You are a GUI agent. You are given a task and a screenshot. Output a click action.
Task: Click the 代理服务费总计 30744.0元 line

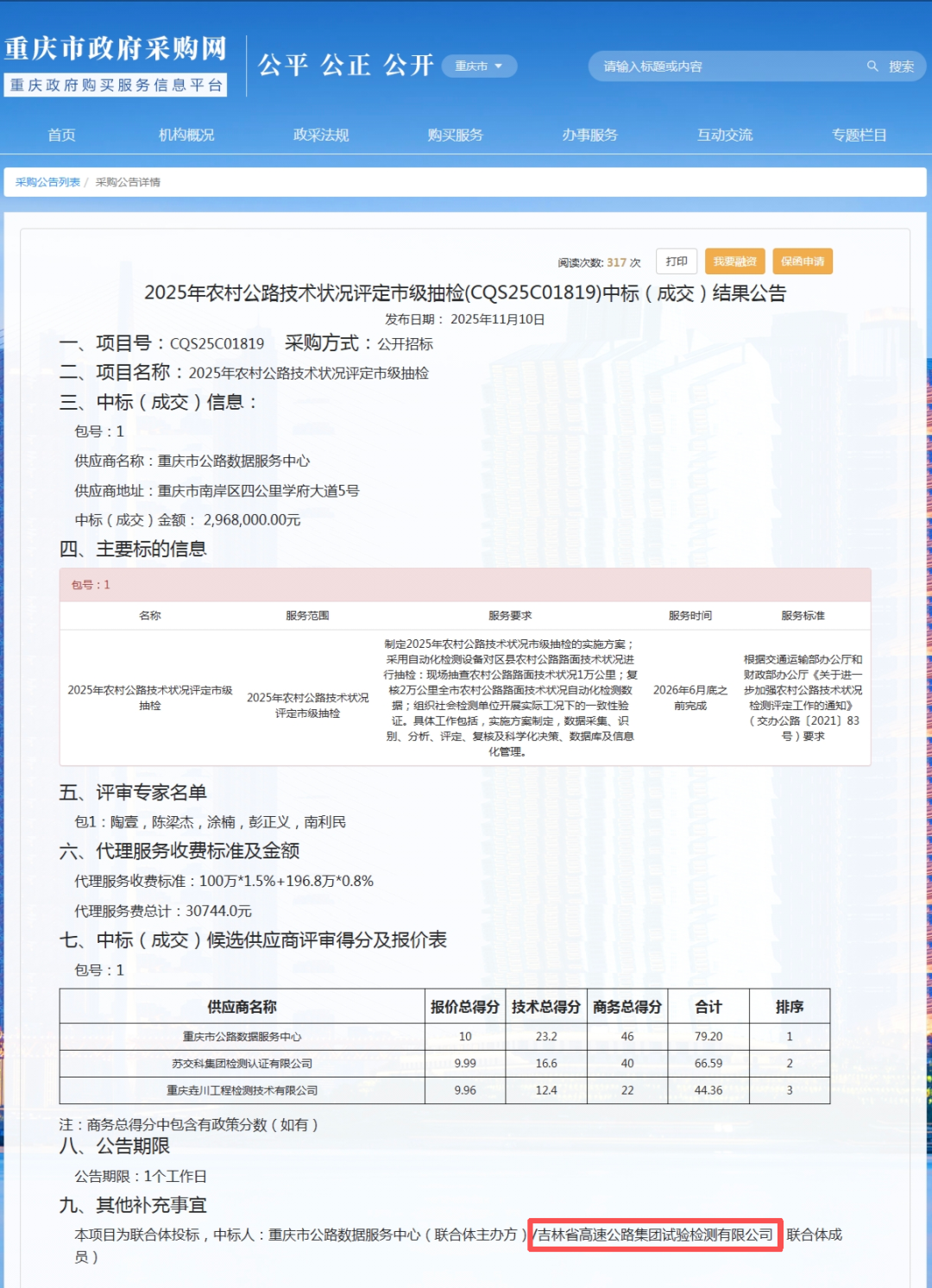pyautogui.click(x=163, y=911)
